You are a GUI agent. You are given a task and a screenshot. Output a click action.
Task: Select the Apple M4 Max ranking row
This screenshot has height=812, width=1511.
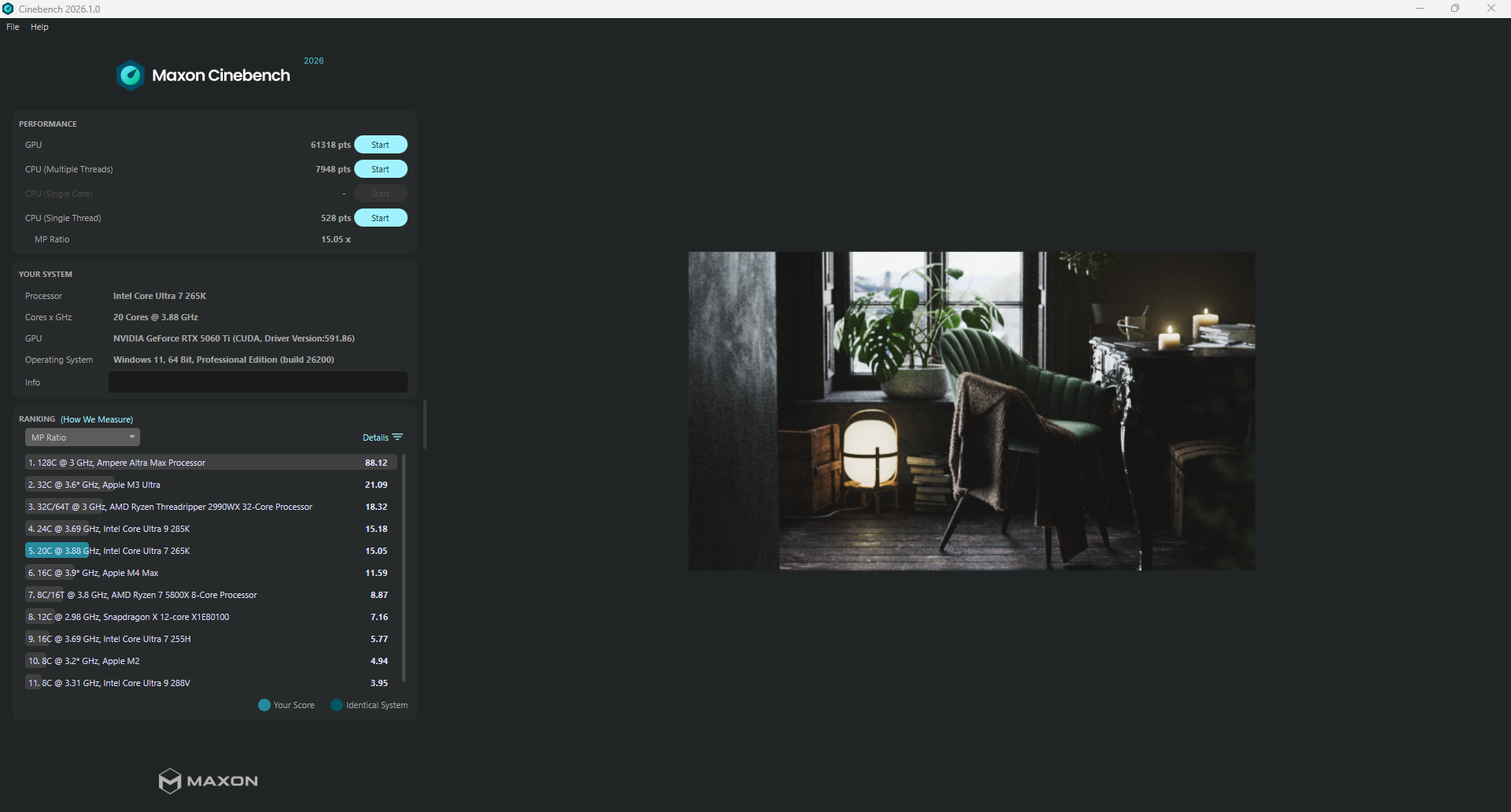pos(210,573)
